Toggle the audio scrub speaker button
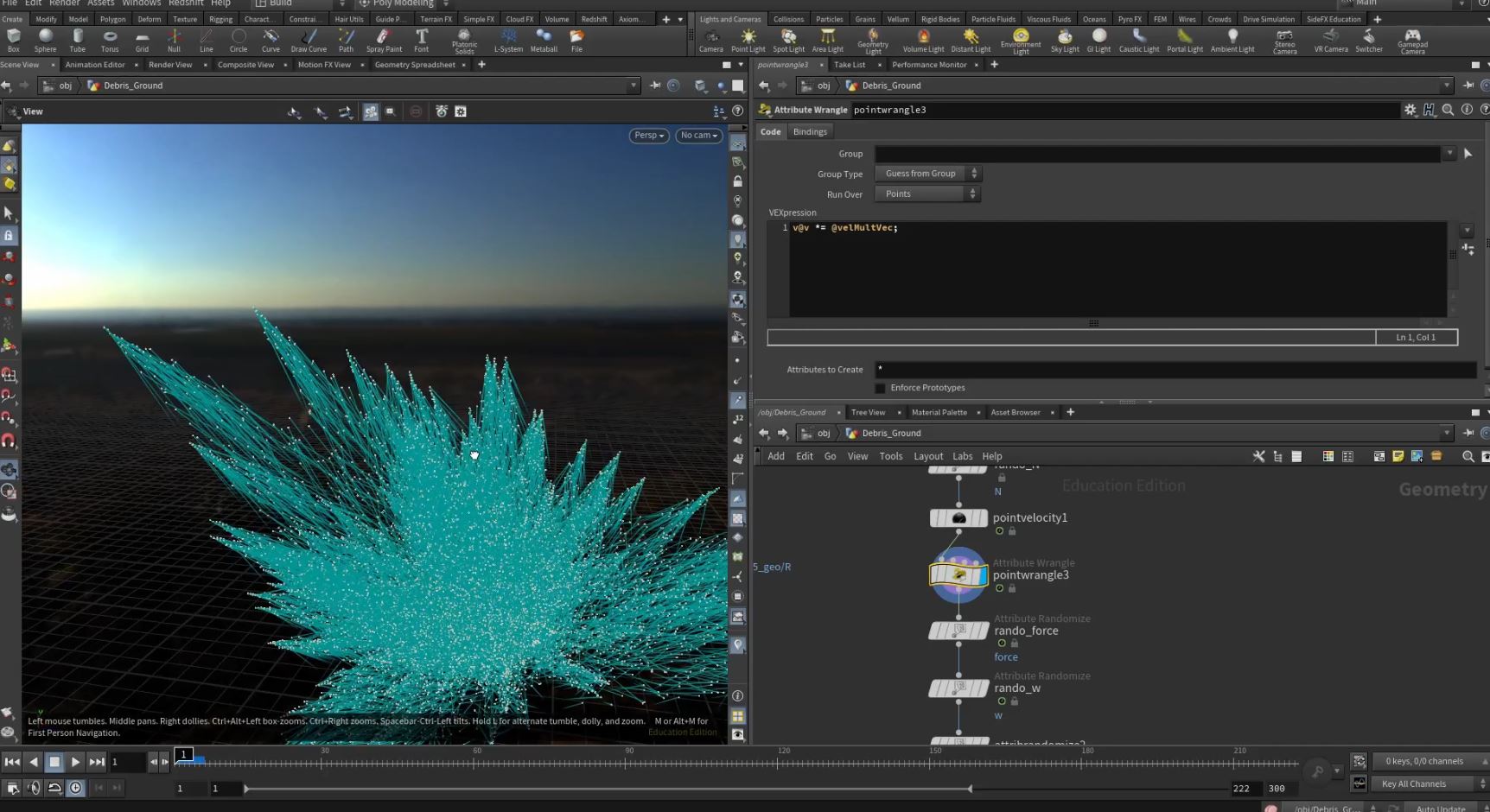The image size is (1490, 812). 34,788
